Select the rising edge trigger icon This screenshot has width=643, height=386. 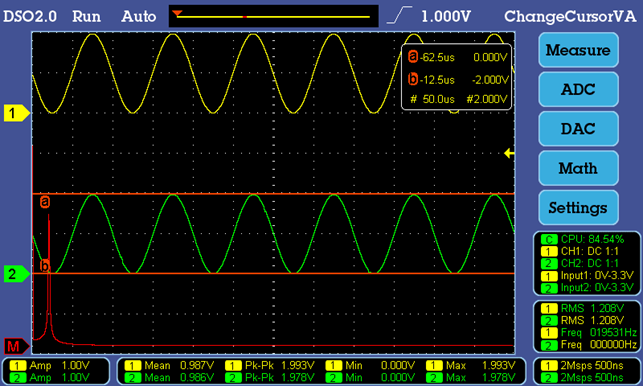399,16
